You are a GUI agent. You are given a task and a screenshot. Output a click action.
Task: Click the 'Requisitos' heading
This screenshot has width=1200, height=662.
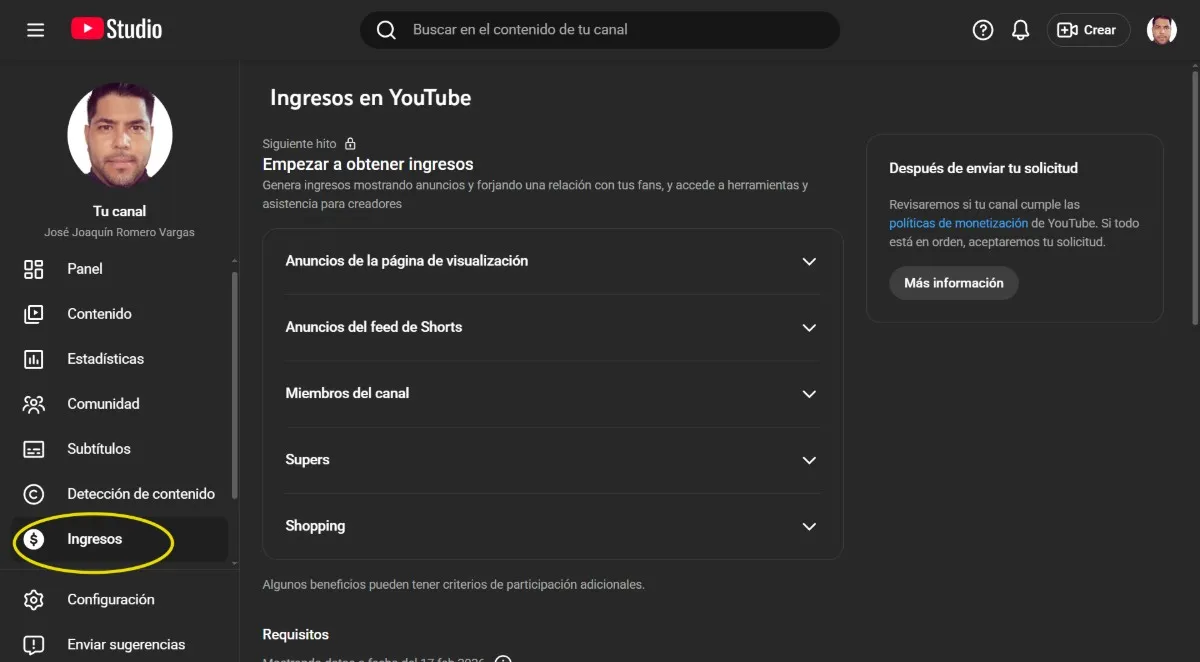click(x=295, y=634)
